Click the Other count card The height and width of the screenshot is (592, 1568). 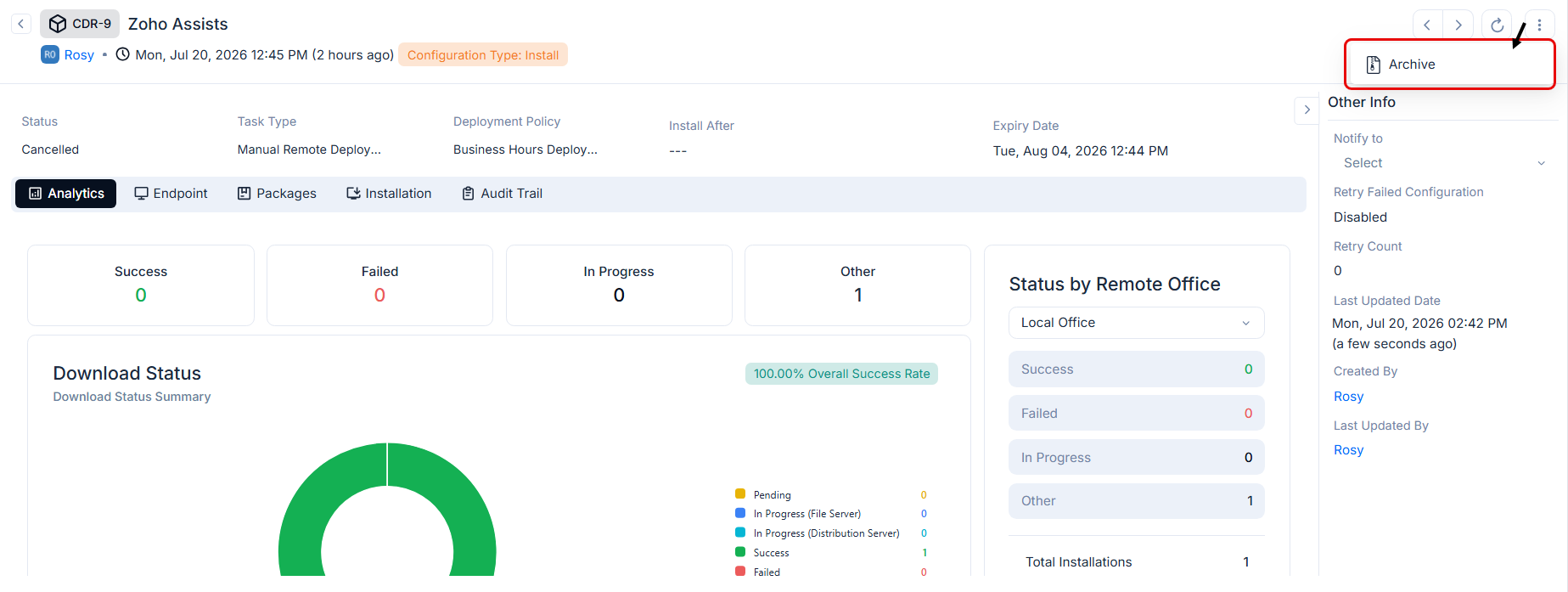(857, 285)
